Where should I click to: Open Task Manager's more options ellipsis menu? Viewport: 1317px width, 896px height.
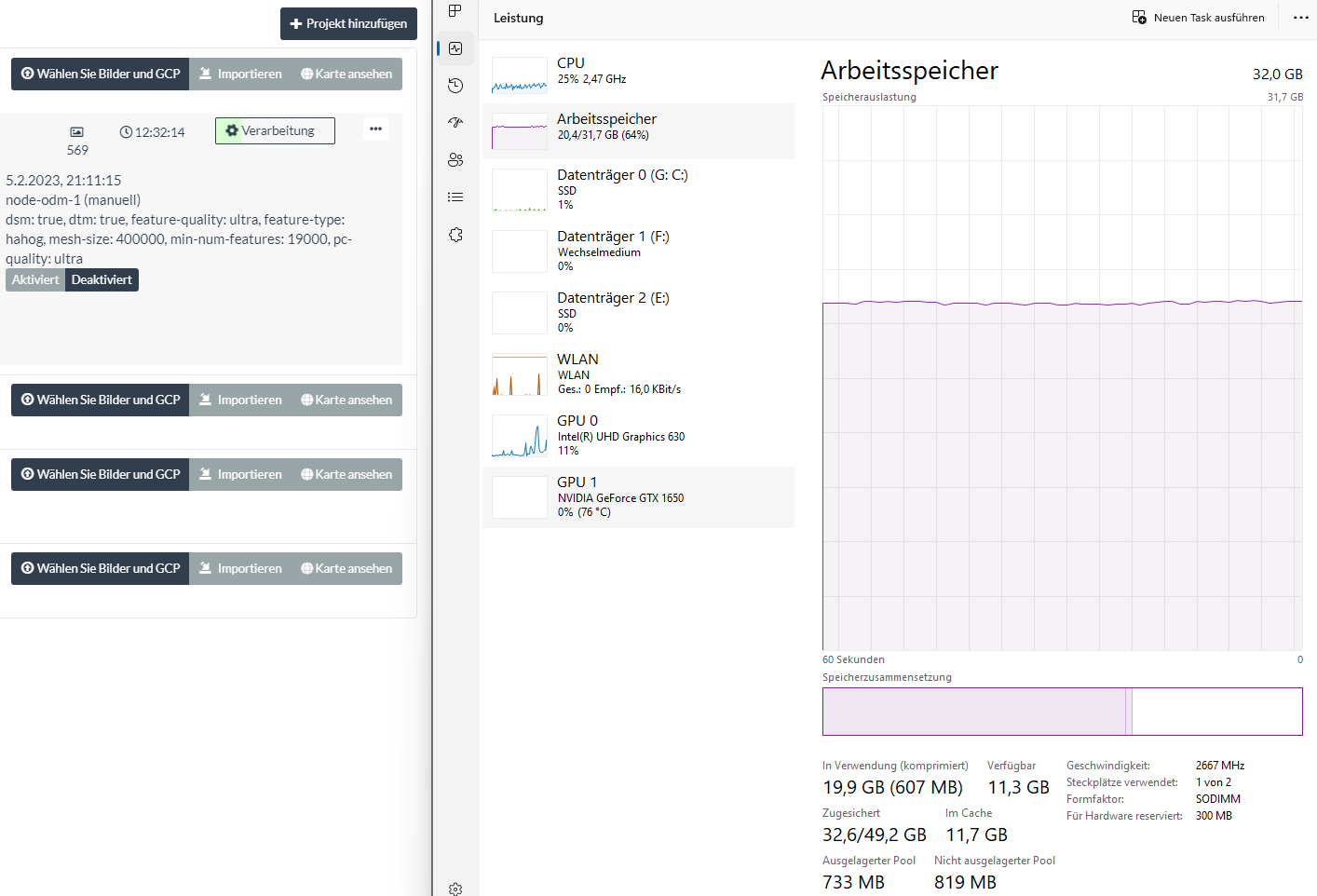click(1300, 18)
